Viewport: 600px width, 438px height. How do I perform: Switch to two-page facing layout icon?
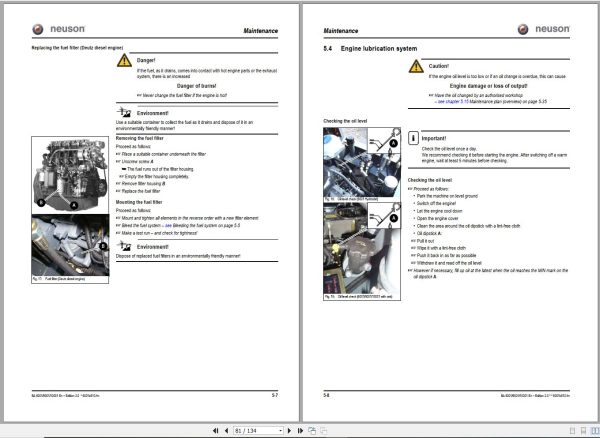(x=595, y=431)
